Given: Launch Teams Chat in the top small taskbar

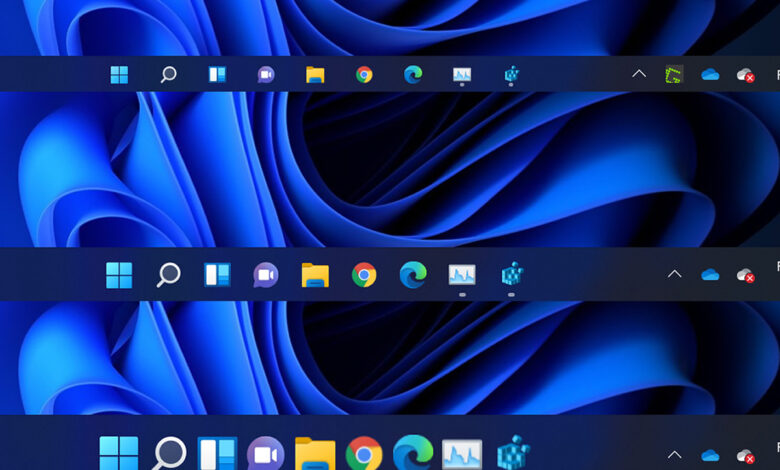Looking at the screenshot, I should point(266,74).
